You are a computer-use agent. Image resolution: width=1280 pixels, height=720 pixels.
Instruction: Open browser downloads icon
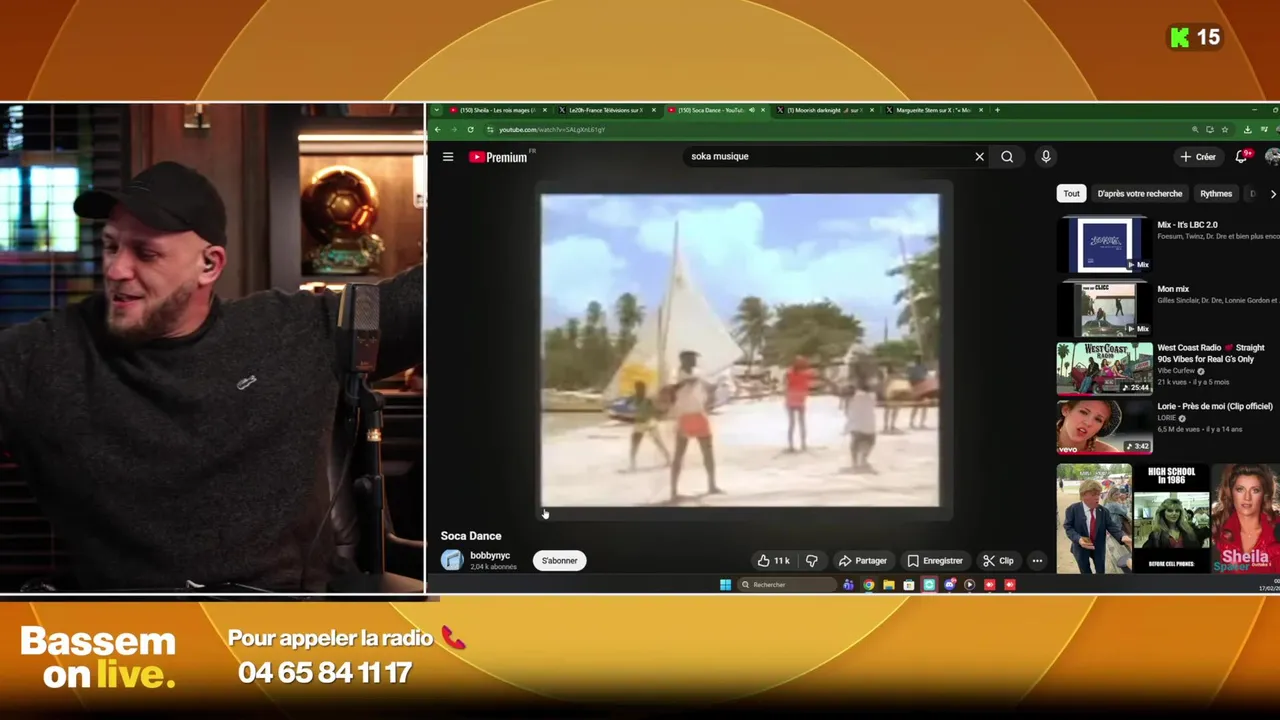click(x=1247, y=130)
